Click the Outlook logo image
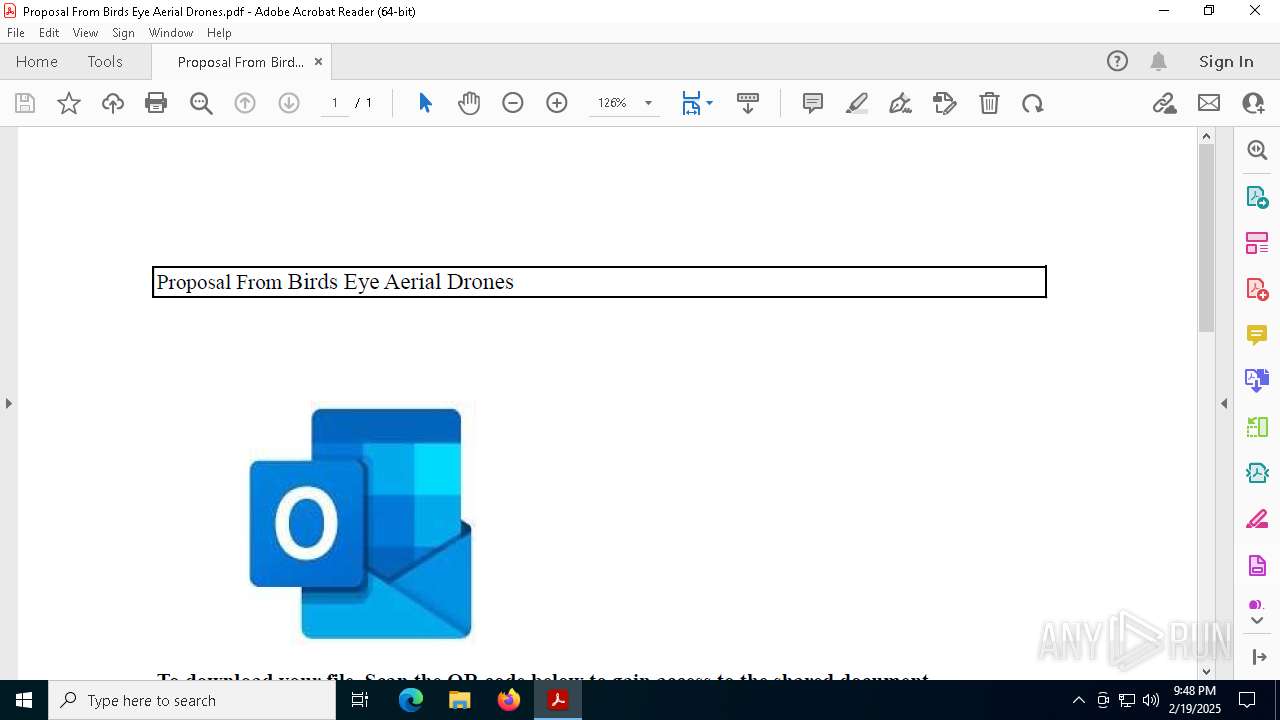 point(360,523)
